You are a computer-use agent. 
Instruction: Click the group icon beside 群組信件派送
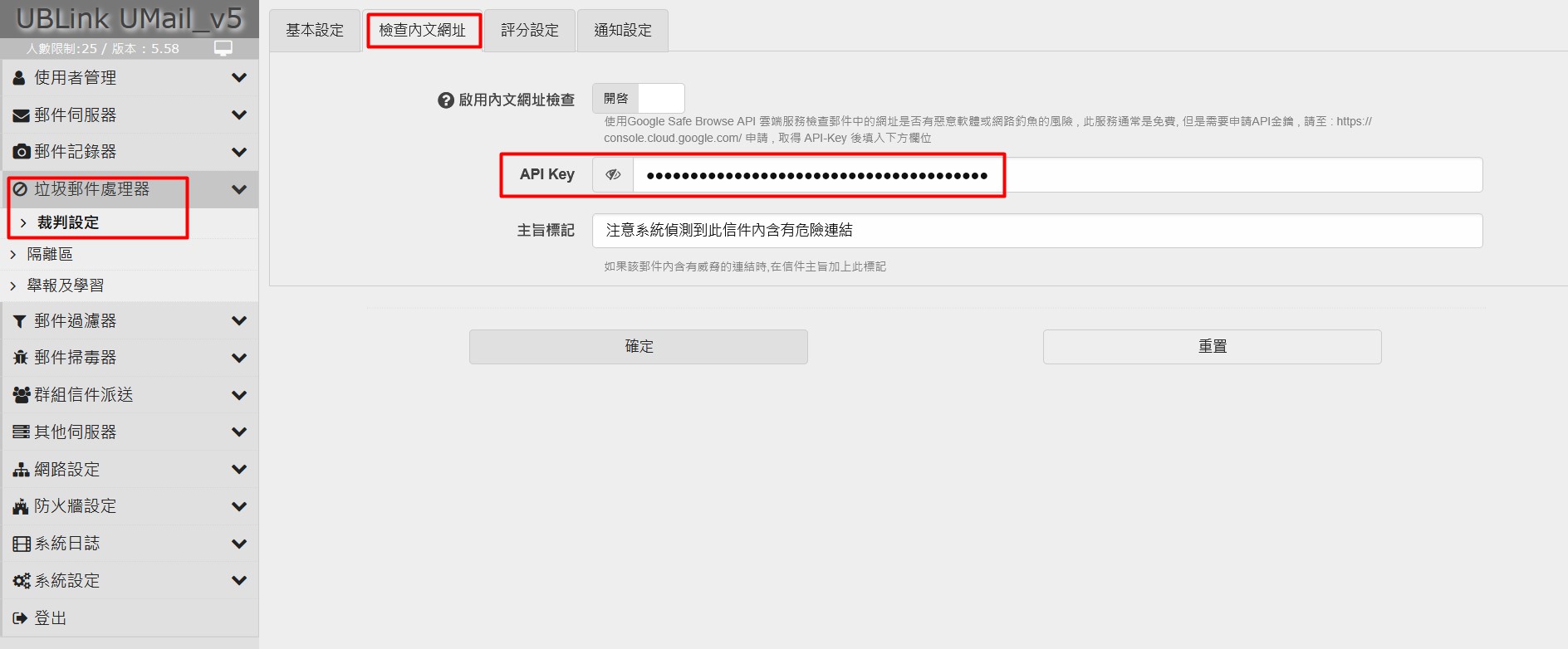coord(22,395)
